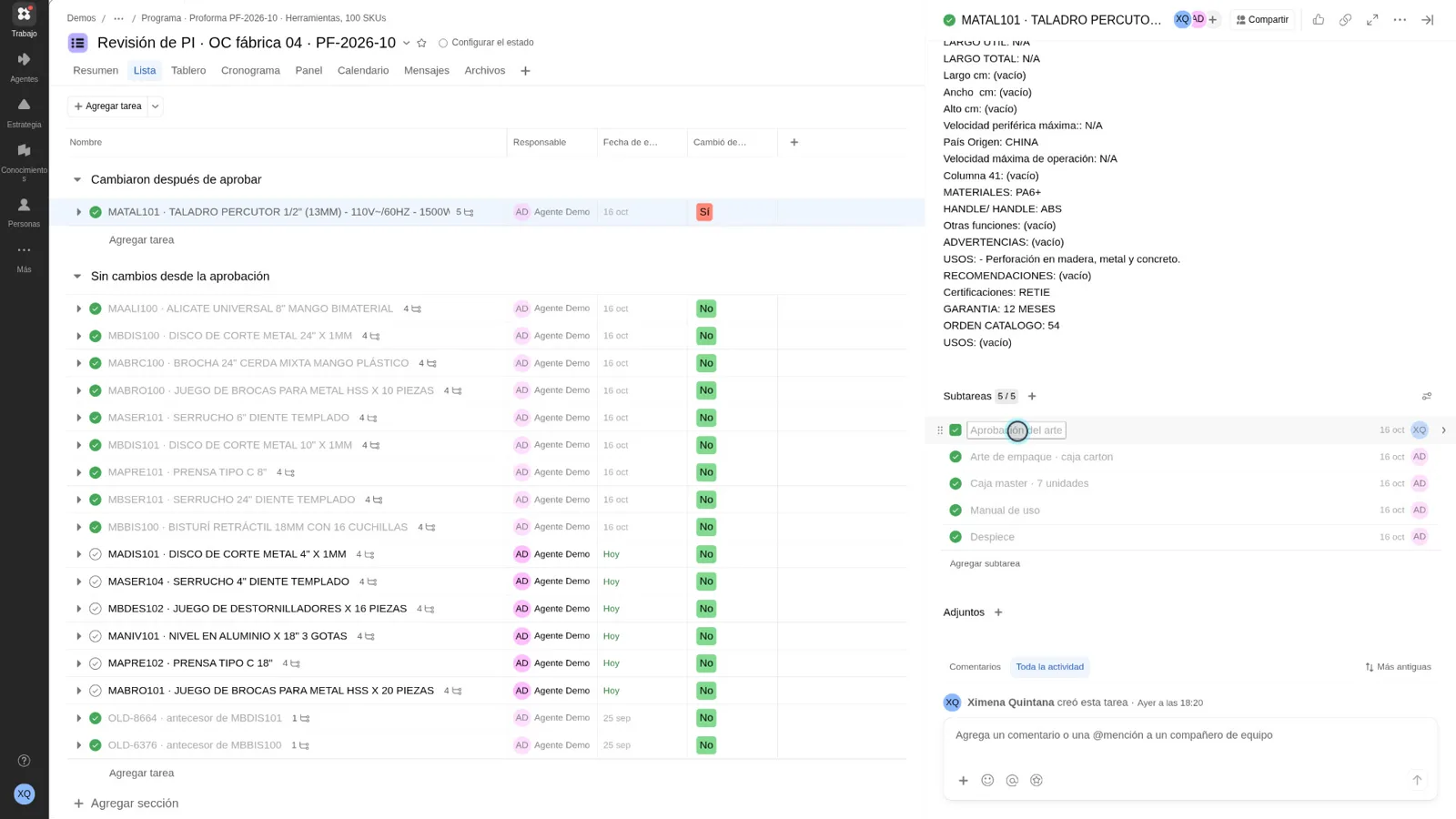
Task: Click the Demos breadcrumb link
Action: point(81,18)
